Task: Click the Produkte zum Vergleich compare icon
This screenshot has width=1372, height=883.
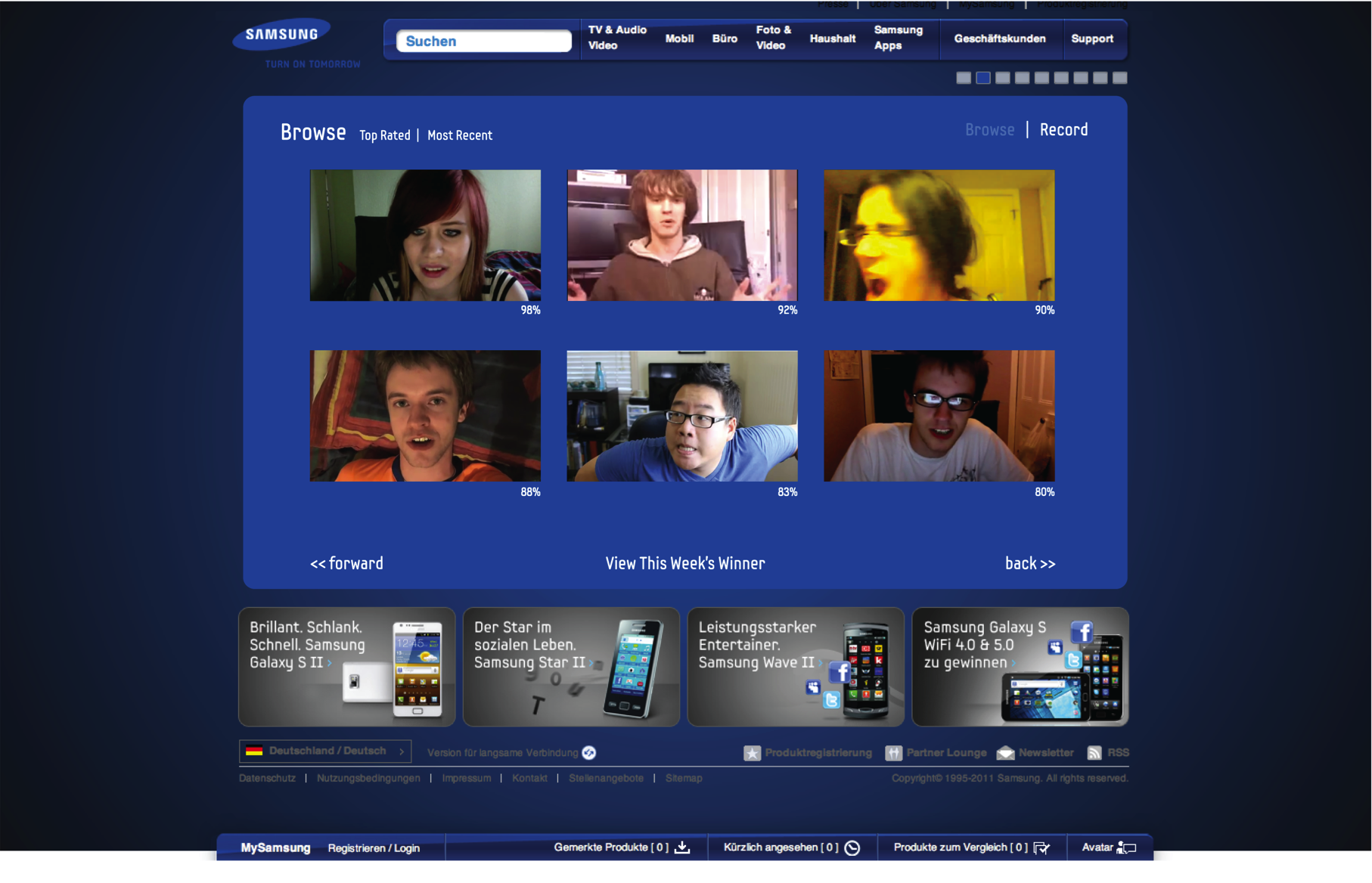Action: tap(1041, 848)
